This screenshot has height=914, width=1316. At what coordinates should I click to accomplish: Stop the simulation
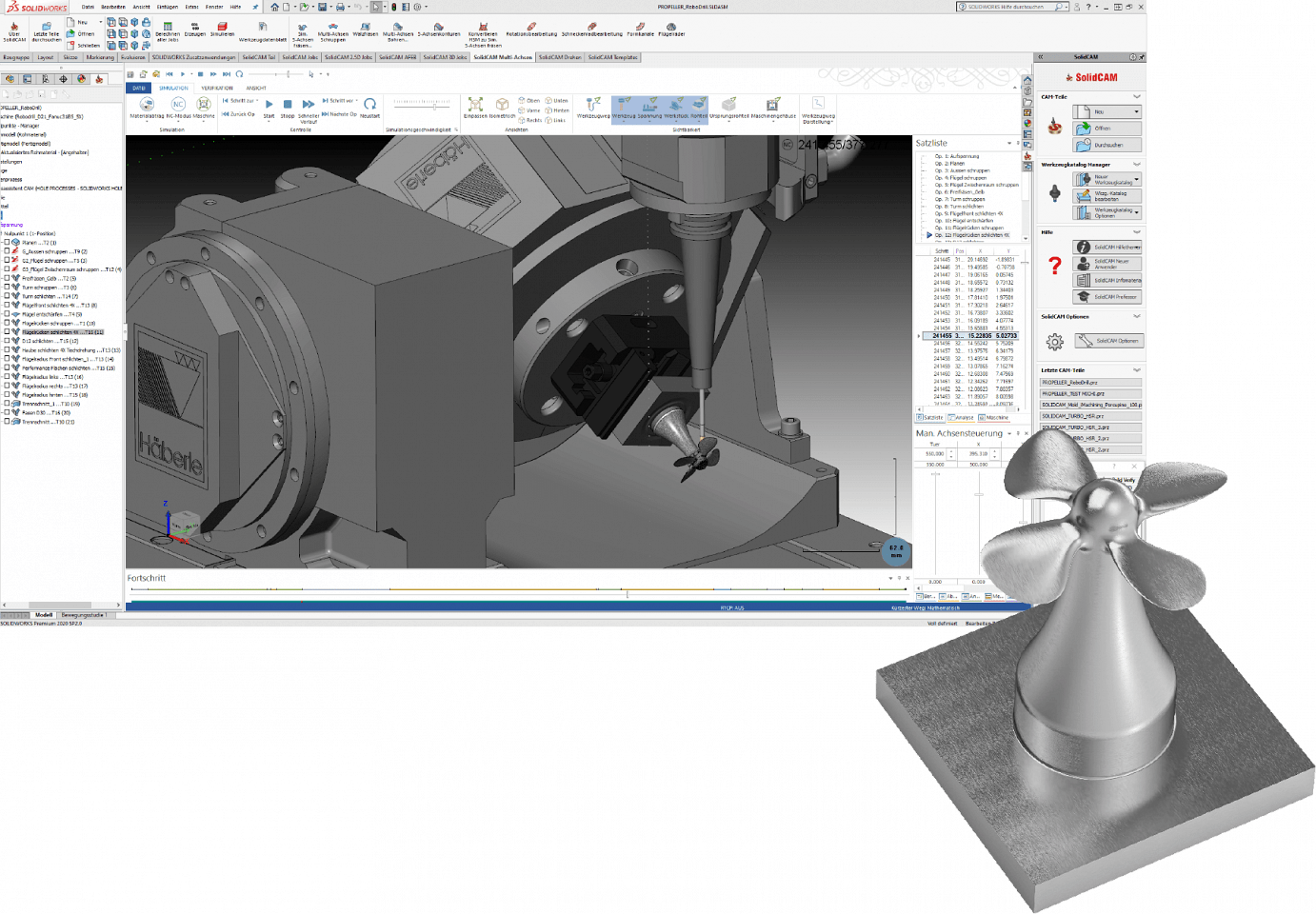[288, 104]
